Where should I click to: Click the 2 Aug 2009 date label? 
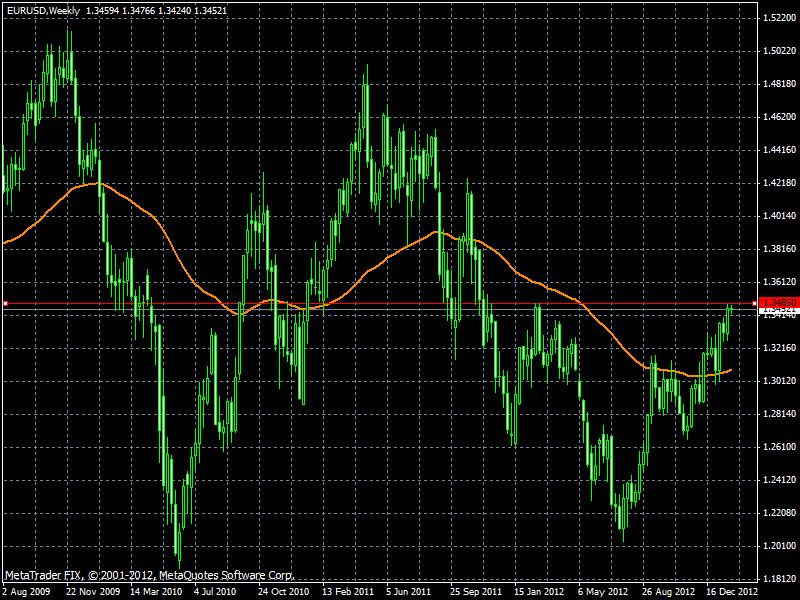pos(26,591)
